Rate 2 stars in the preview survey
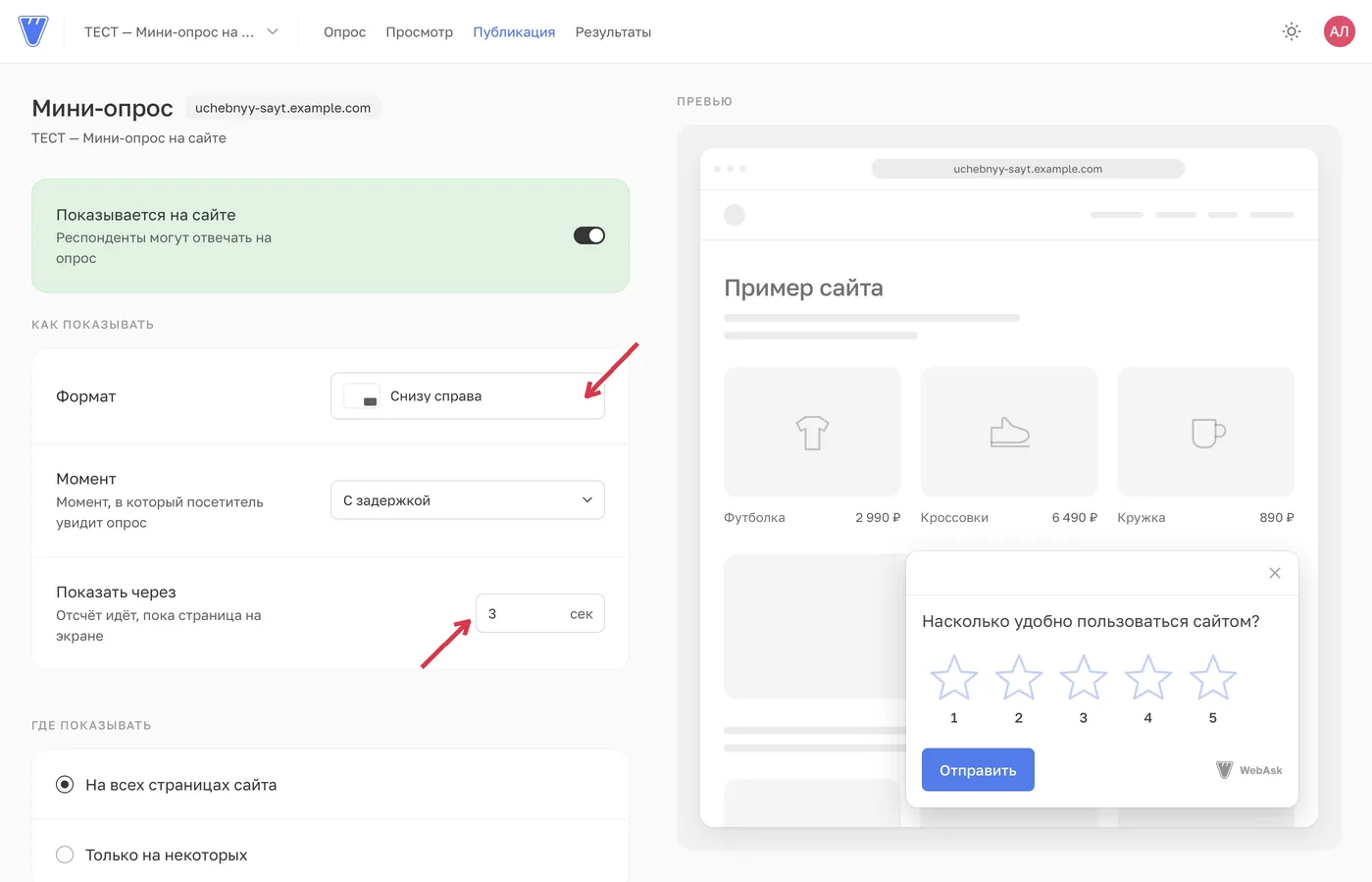This screenshot has width=1372, height=882. click(1018, 678)
